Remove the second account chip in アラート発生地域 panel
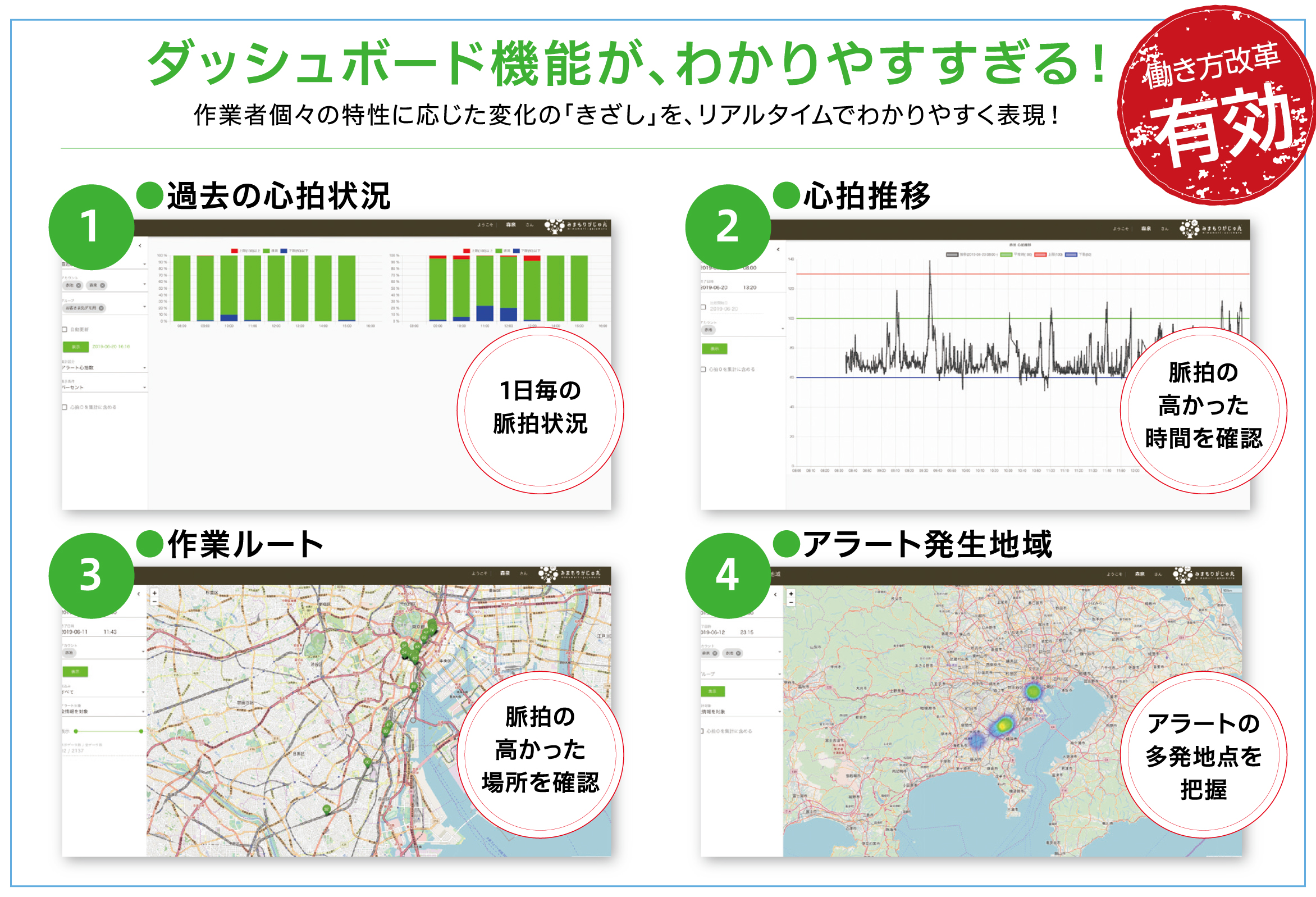This screenshot has width=1316, height=897. click(738, 653)
